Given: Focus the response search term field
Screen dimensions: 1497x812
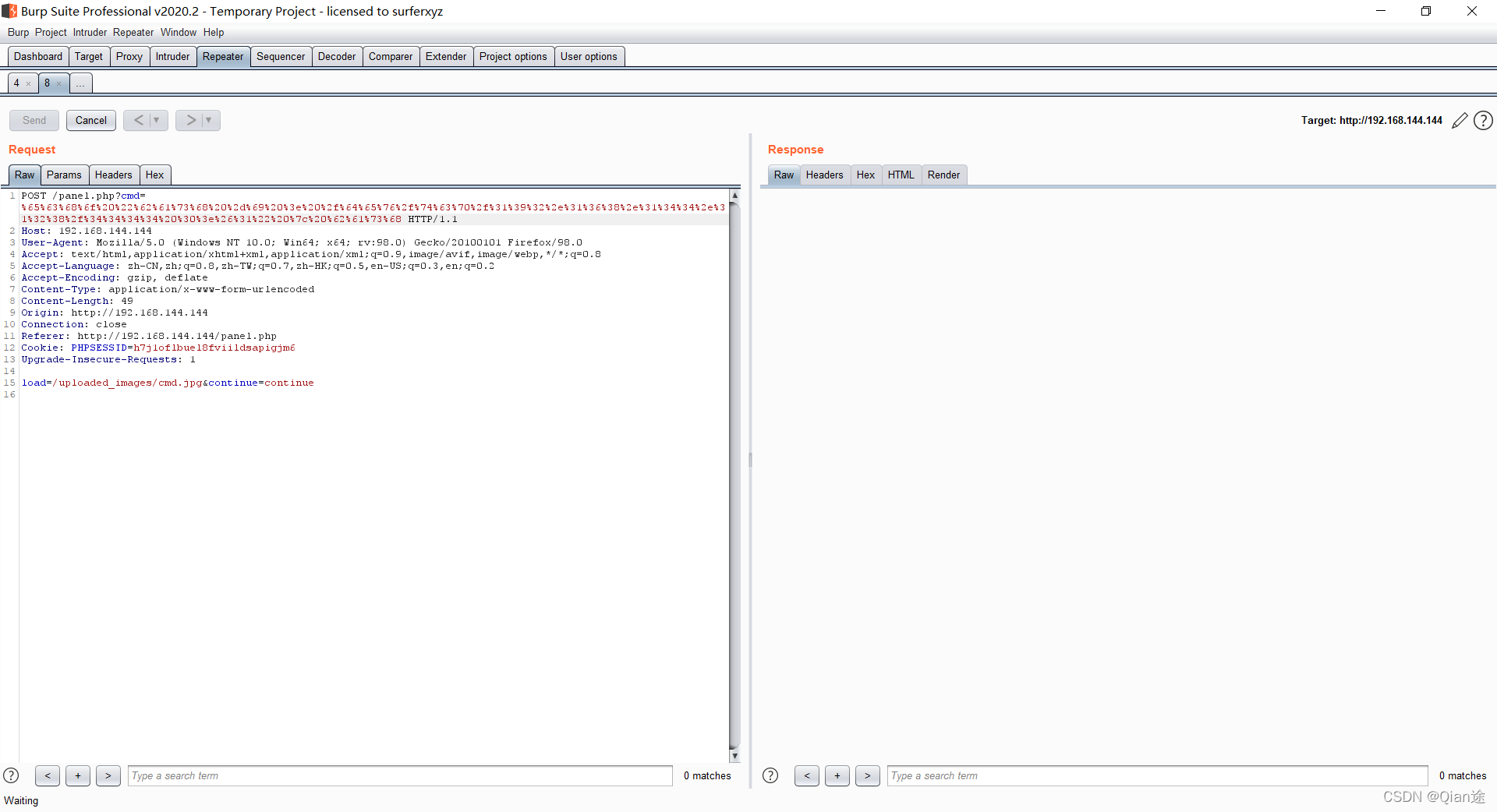Looking at the screenshot, I should [1157, 775].
